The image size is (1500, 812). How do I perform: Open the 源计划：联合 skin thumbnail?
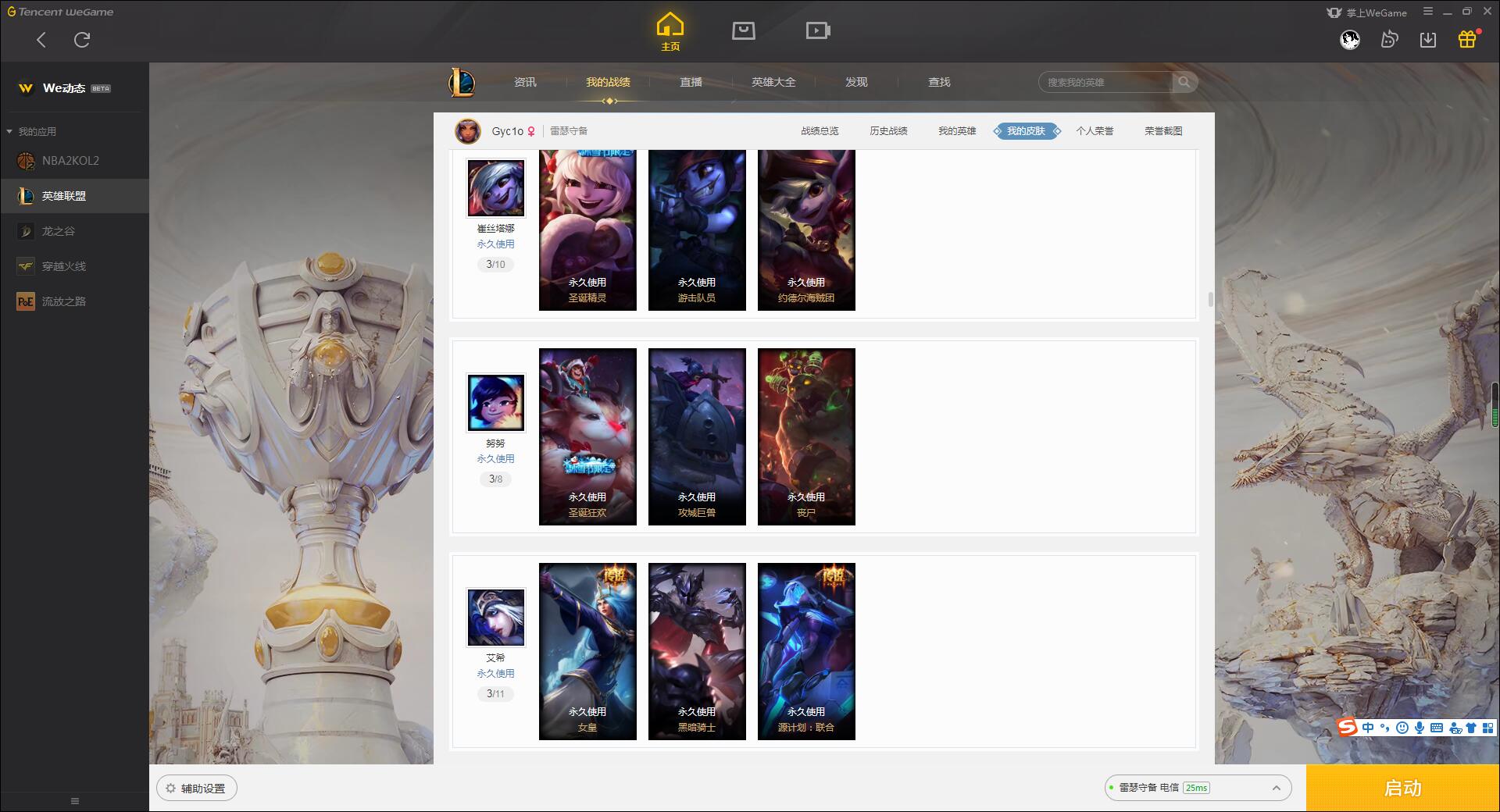click(806, 651)
